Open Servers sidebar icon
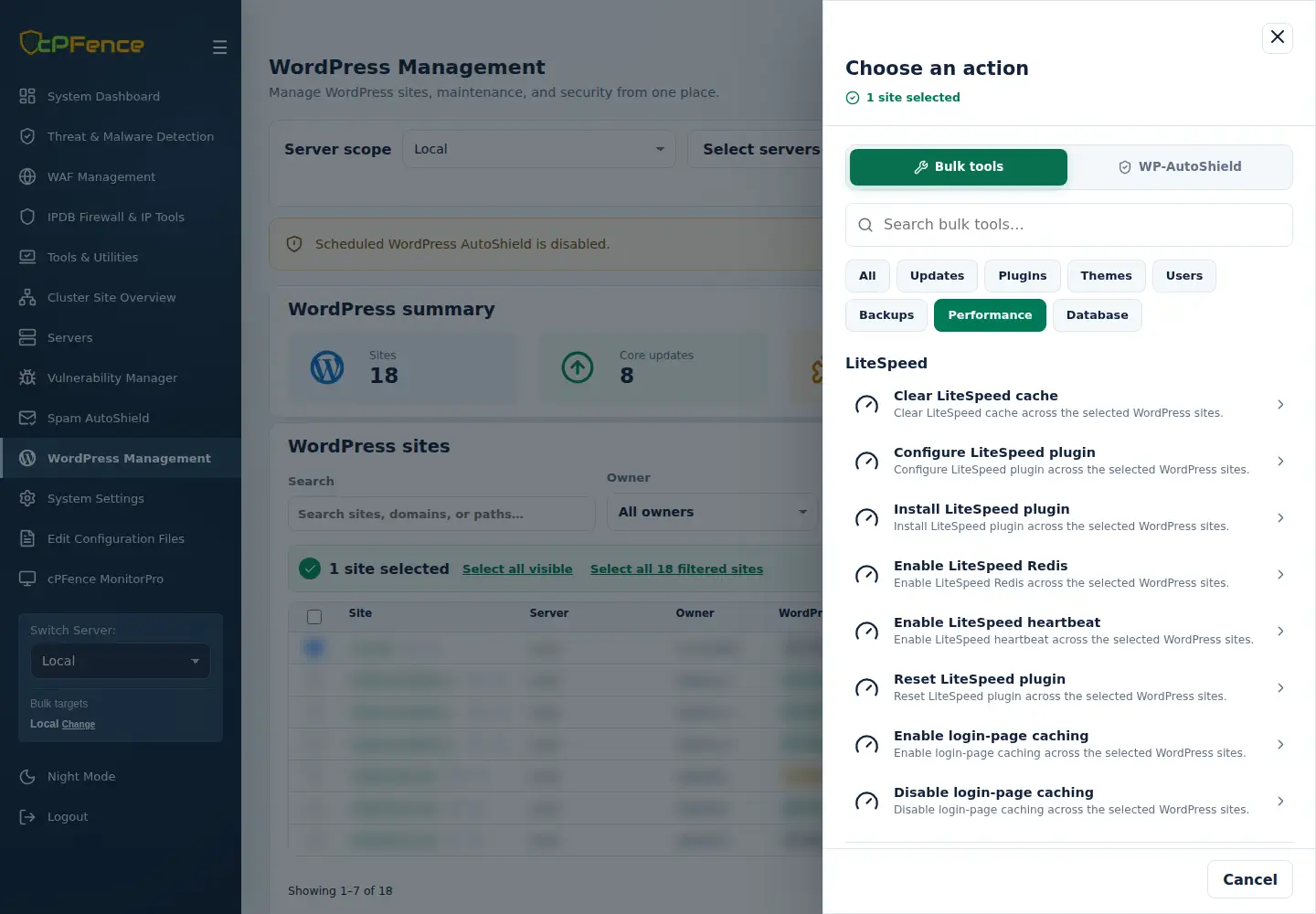Screen dimensions: 1316x914 click(27, 337)
